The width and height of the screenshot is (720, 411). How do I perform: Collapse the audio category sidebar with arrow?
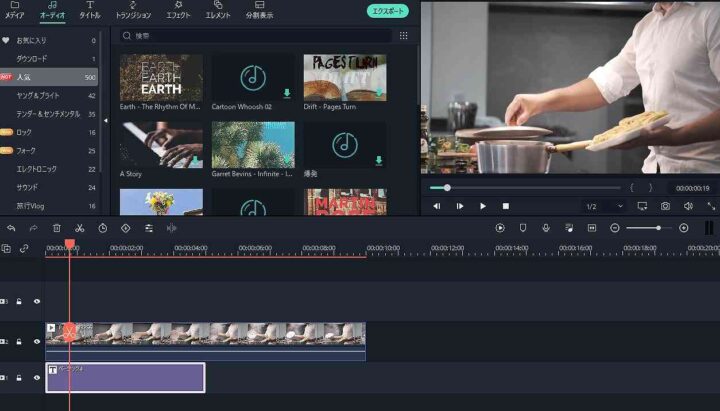point(105,121)
